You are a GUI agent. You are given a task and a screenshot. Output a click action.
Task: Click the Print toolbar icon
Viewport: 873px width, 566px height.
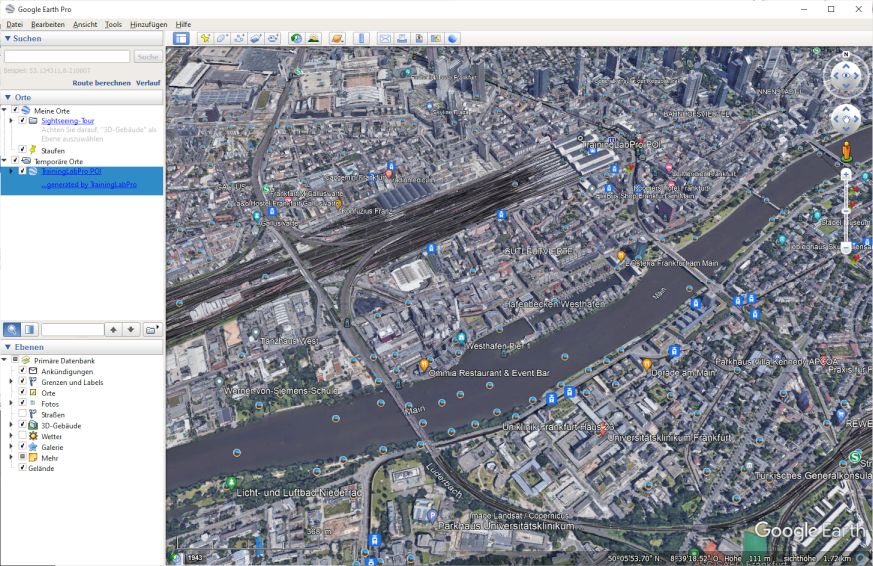pos(402,38)
